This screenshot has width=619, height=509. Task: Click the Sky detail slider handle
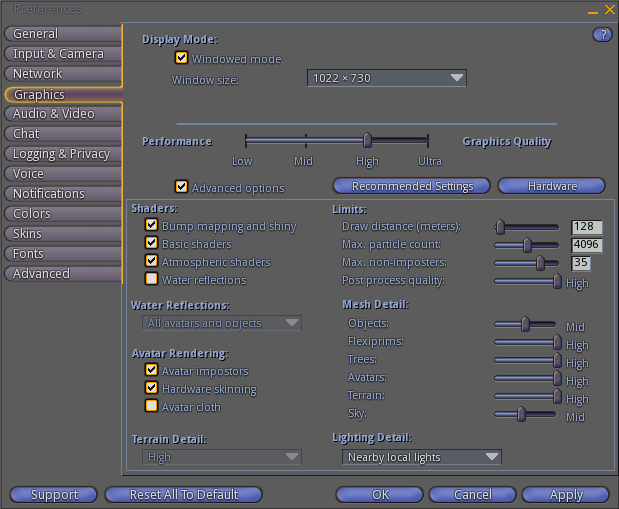click(521, 414)
